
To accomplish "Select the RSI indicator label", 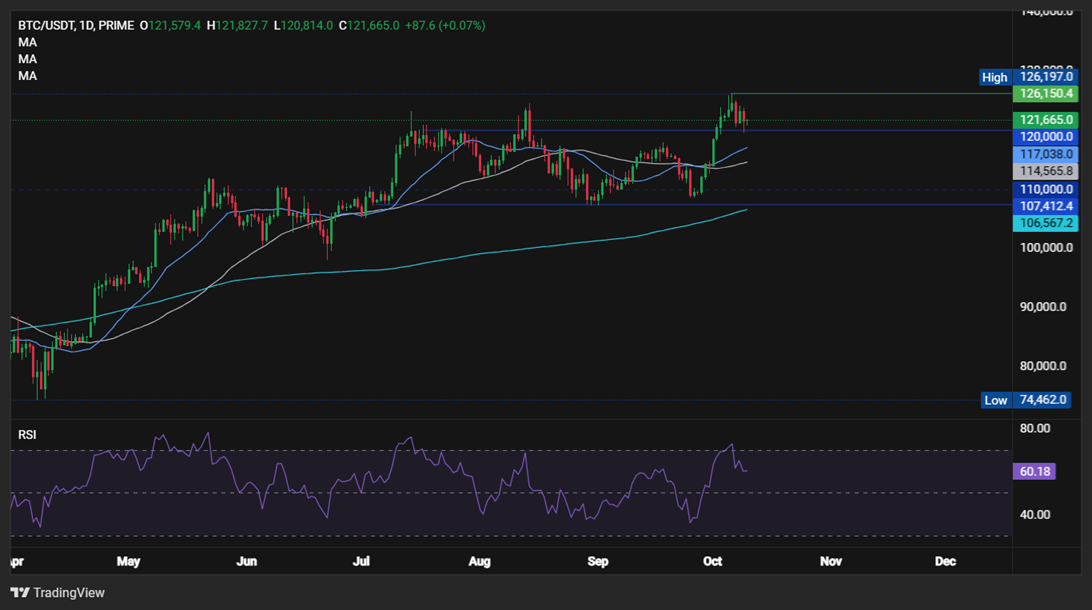I will coord(28,435).
